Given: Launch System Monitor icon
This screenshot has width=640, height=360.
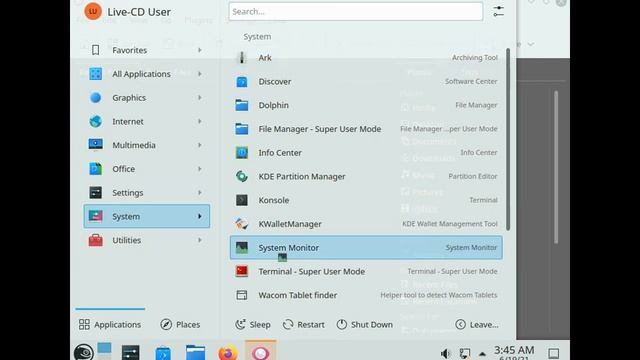Looking at the screenshot, I should click(x=242, y=248).
